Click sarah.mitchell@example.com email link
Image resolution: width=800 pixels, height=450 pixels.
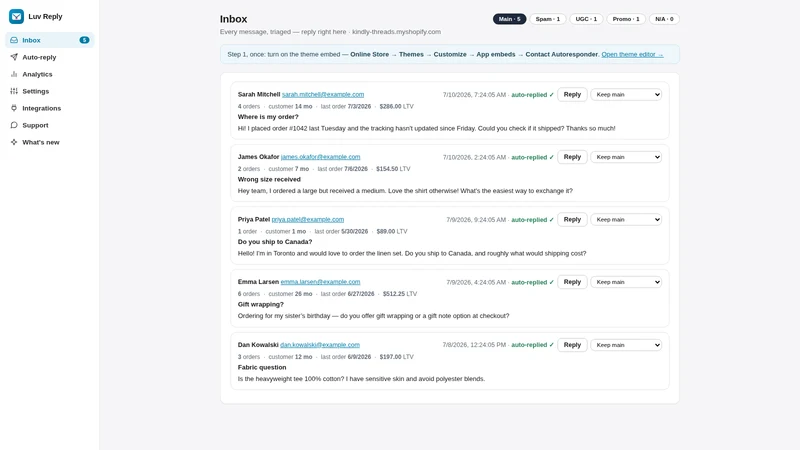[x=323, y=94]
